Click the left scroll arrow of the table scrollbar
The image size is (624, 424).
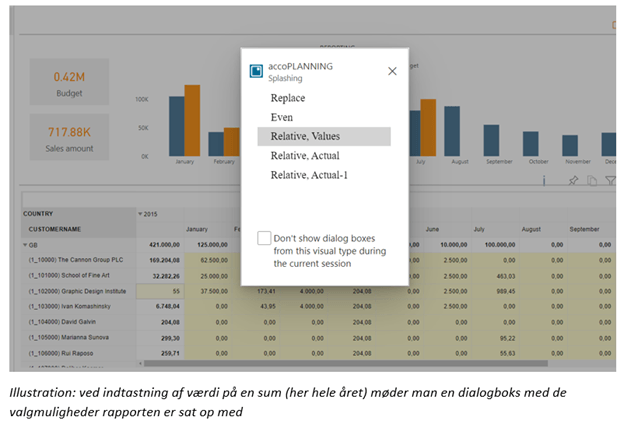coord(140,363)
